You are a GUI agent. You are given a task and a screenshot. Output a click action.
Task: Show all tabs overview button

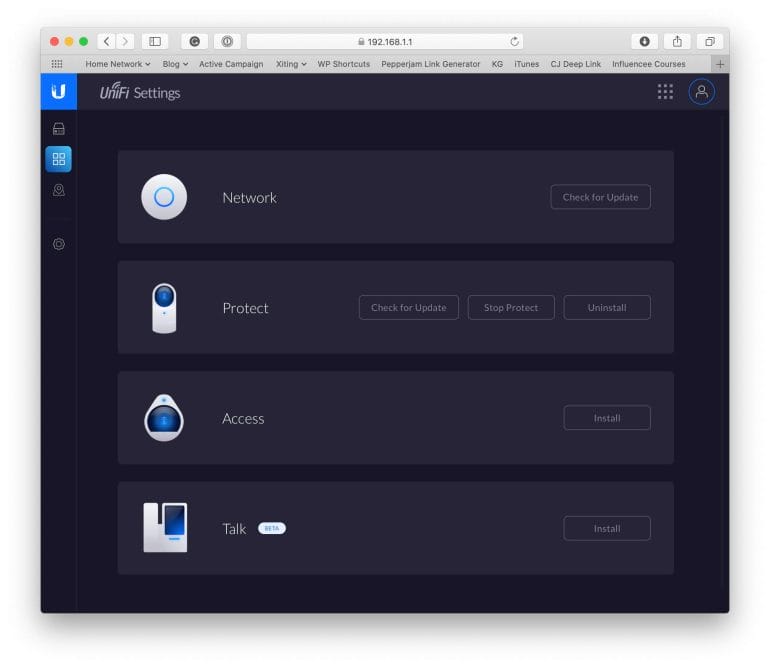pyautogui.click(x=710, y=41)
